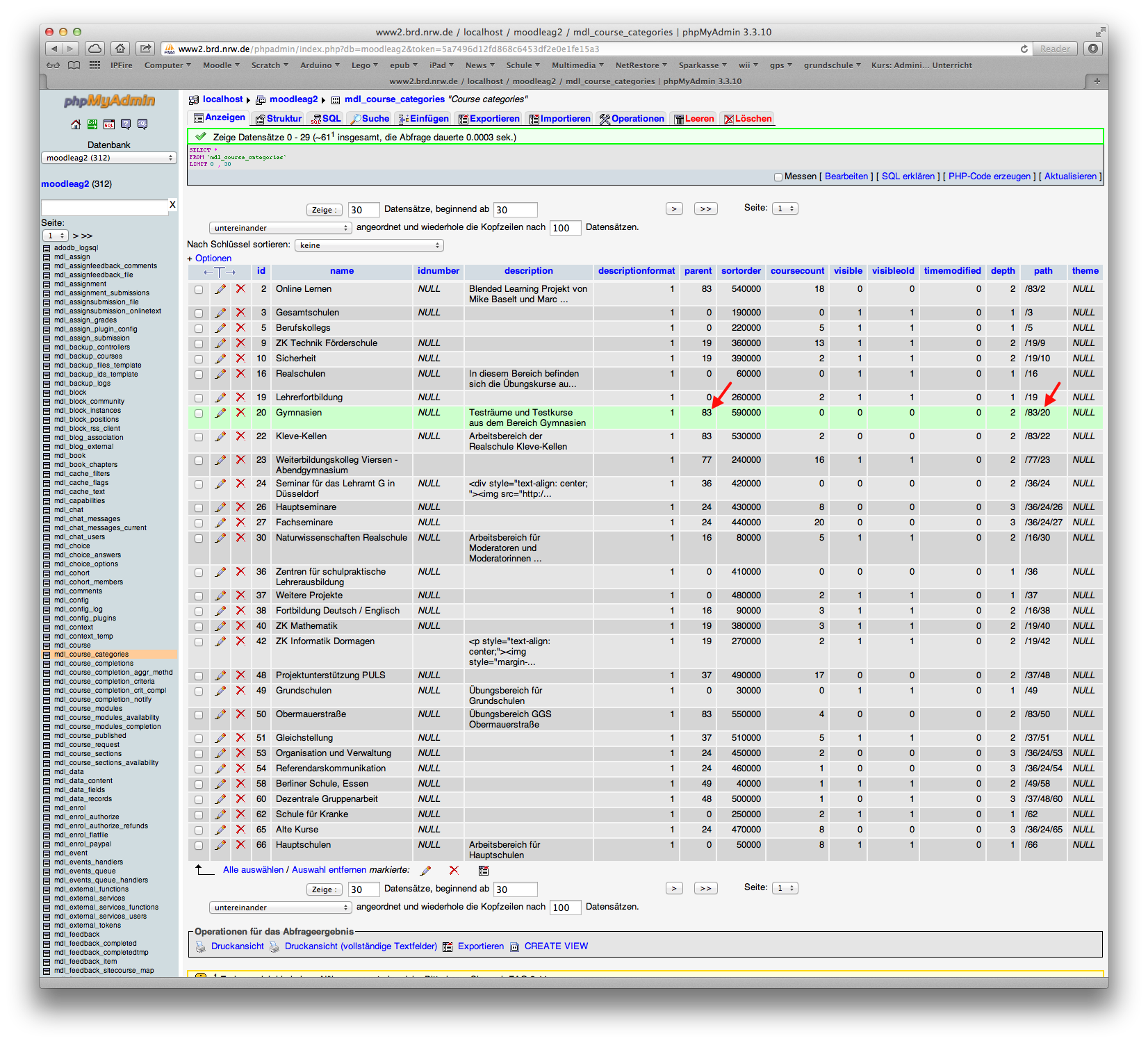This screenshot has height=1043, width=1148.
Task: Open the Importieren tab
Action: click(x=560, y=119)
